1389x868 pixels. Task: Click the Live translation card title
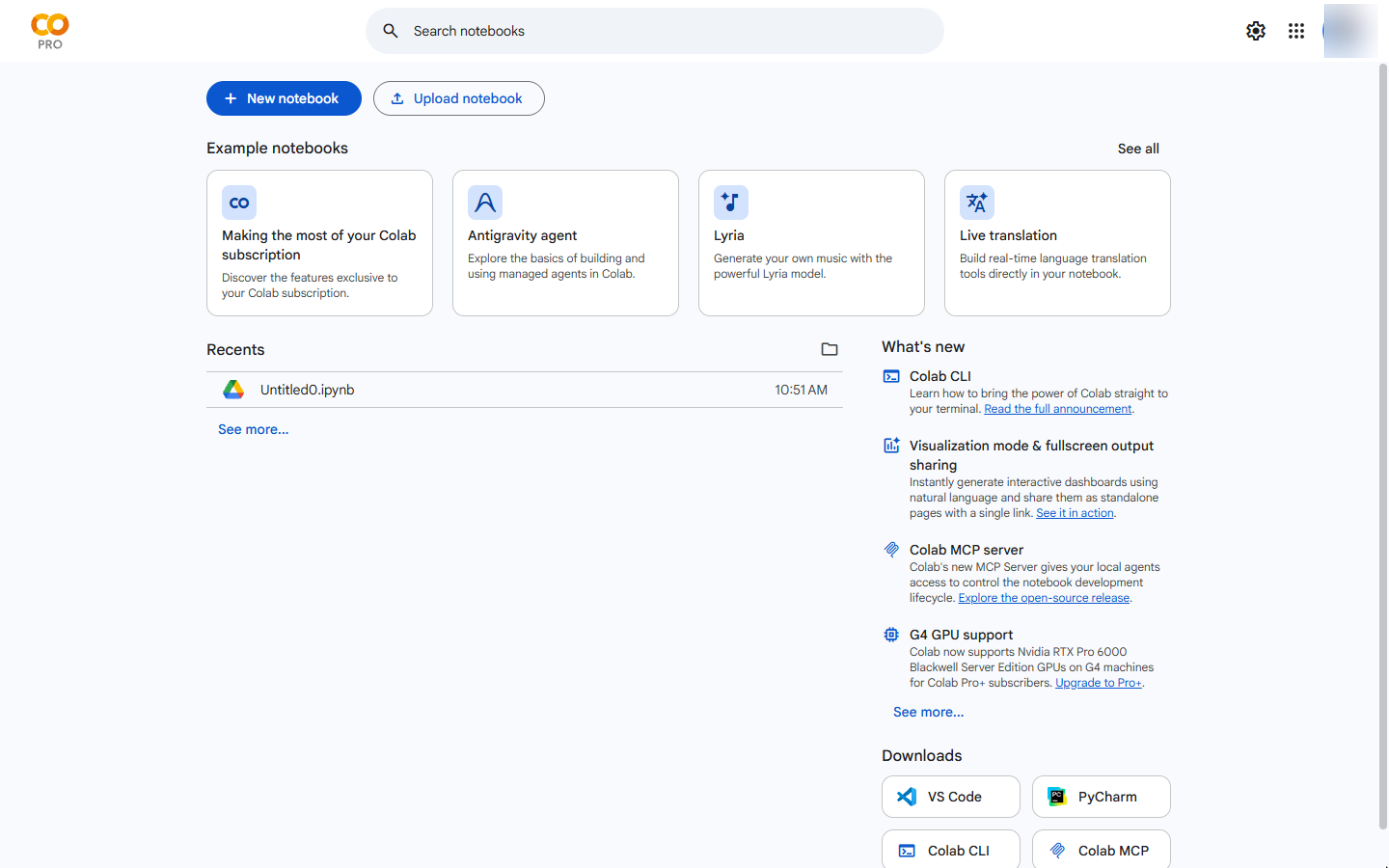1008,236
